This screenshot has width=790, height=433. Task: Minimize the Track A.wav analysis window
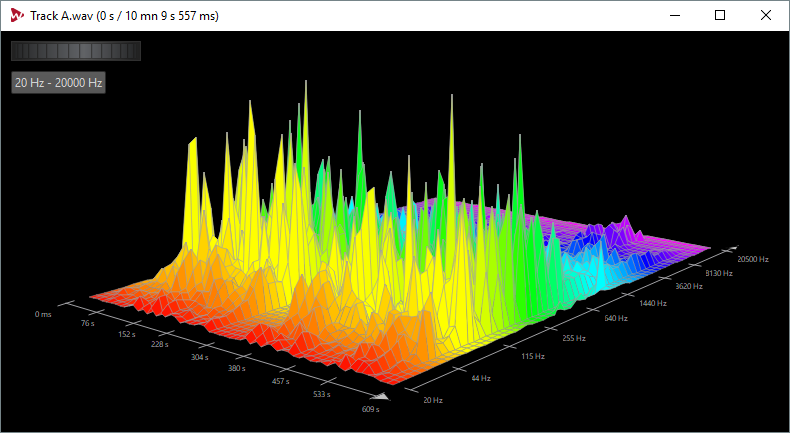675,16
